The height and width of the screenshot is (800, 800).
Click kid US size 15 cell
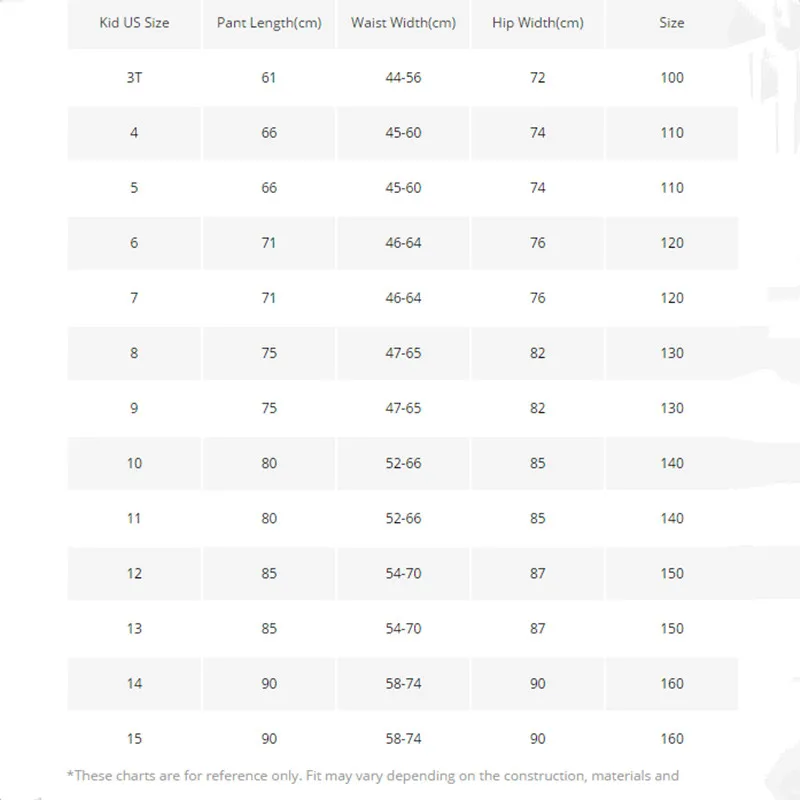pos(134,738)
